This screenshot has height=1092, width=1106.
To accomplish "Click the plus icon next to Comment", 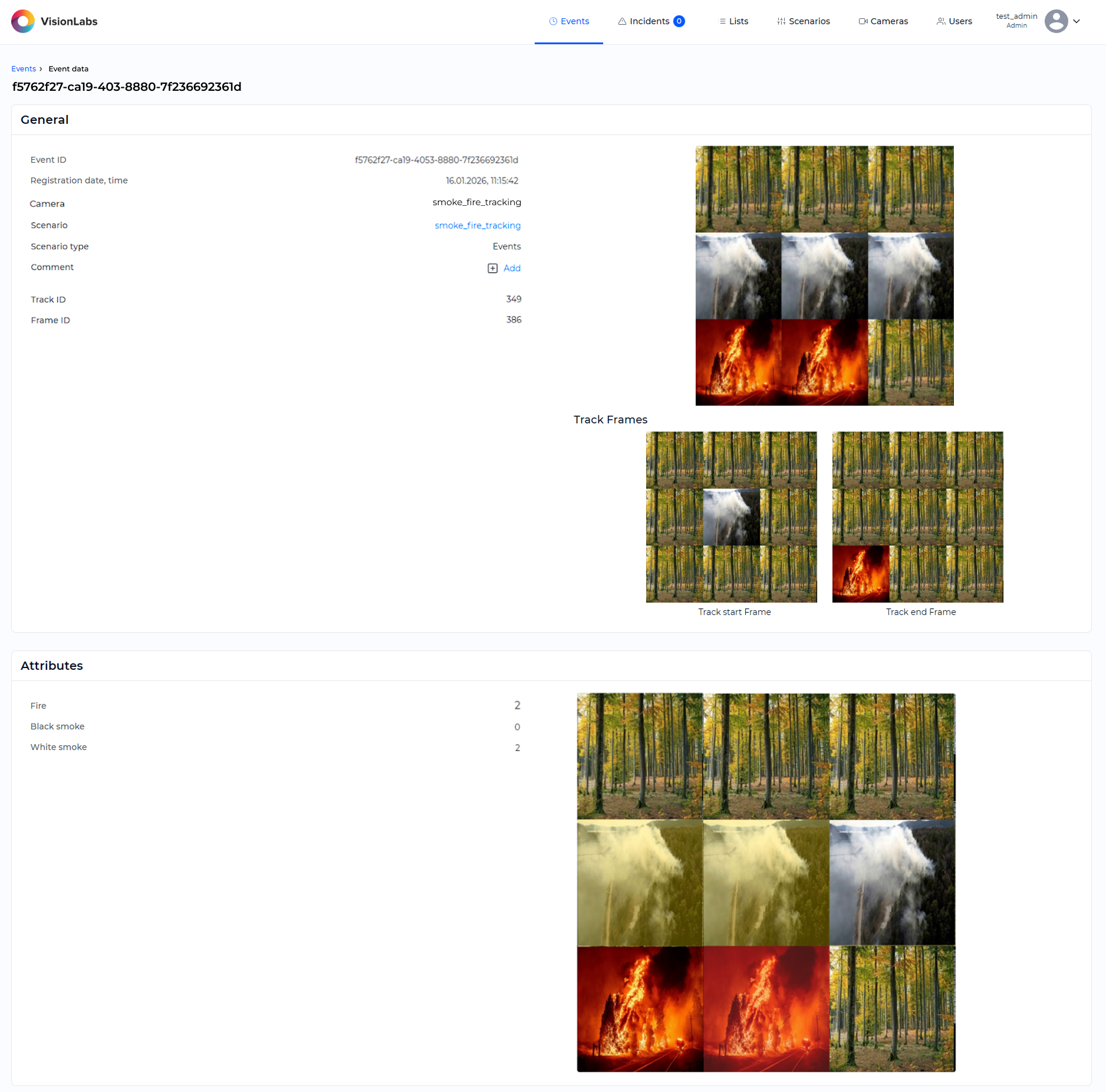I will (492, 268).
